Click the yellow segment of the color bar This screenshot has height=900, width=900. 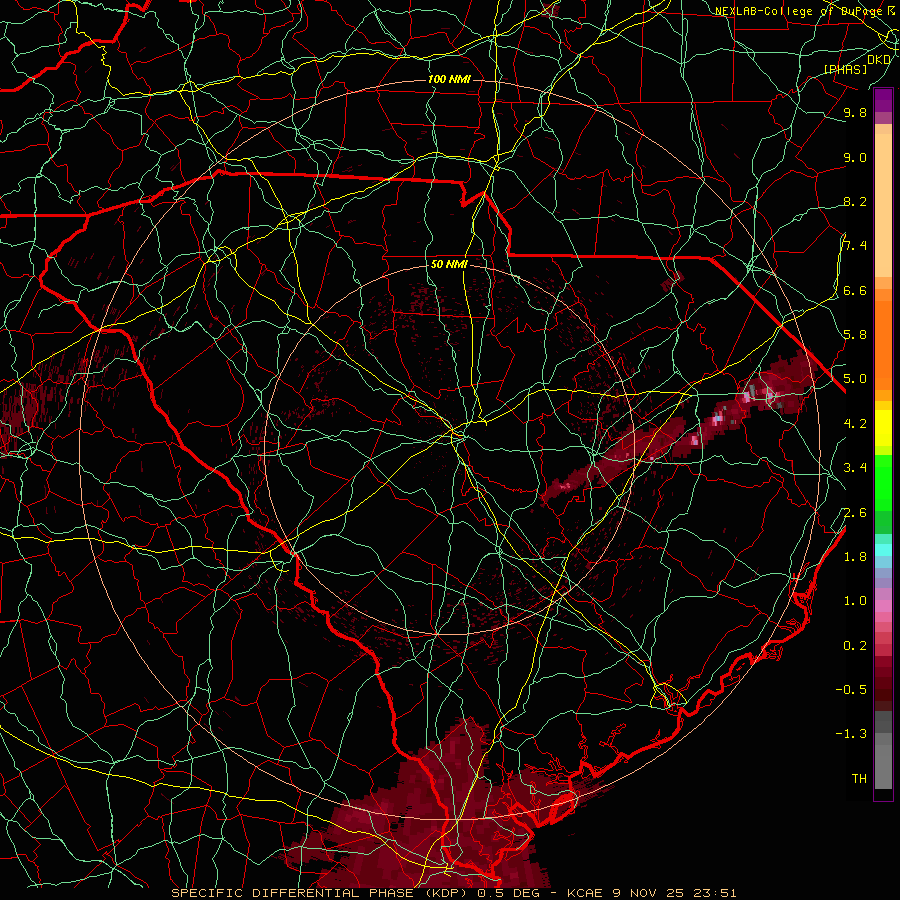point(883,428)
